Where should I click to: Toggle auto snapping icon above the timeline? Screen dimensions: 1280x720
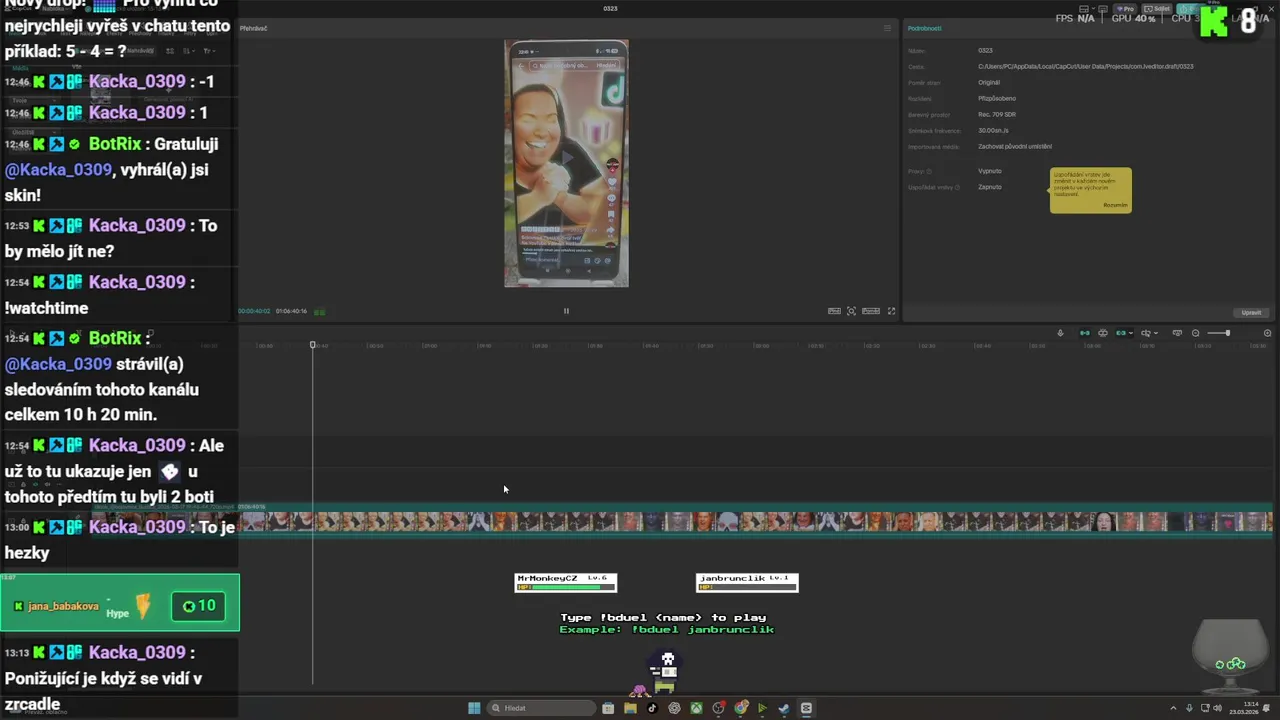1103,333
